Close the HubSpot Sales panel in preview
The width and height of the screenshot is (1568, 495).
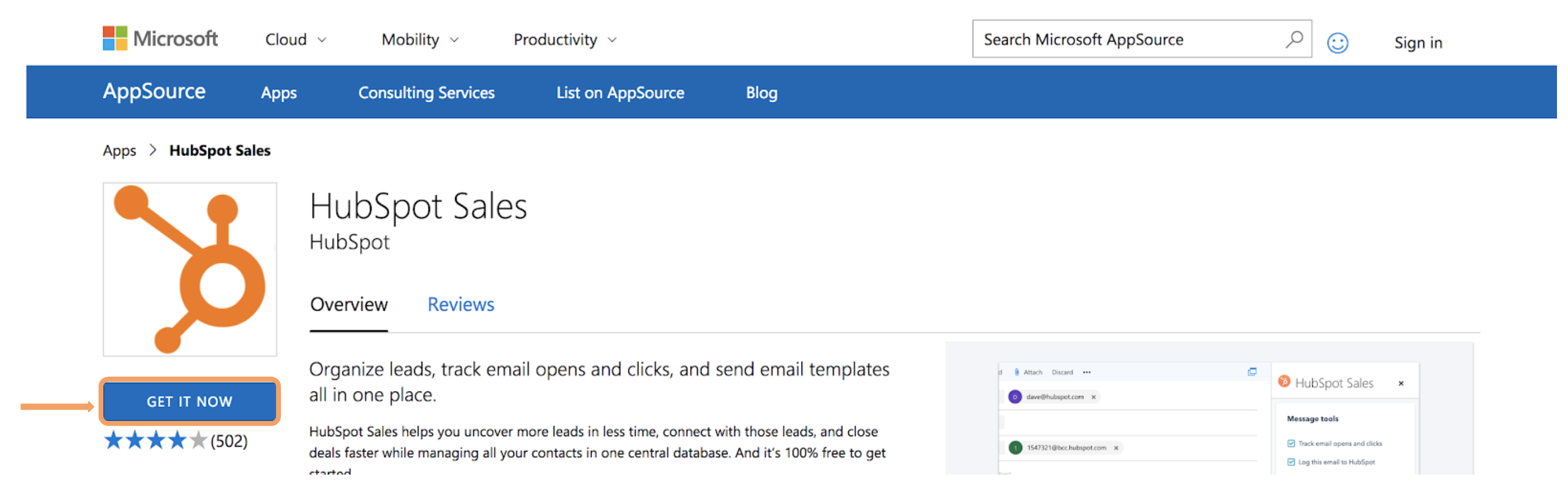[x=1401, y=383]
